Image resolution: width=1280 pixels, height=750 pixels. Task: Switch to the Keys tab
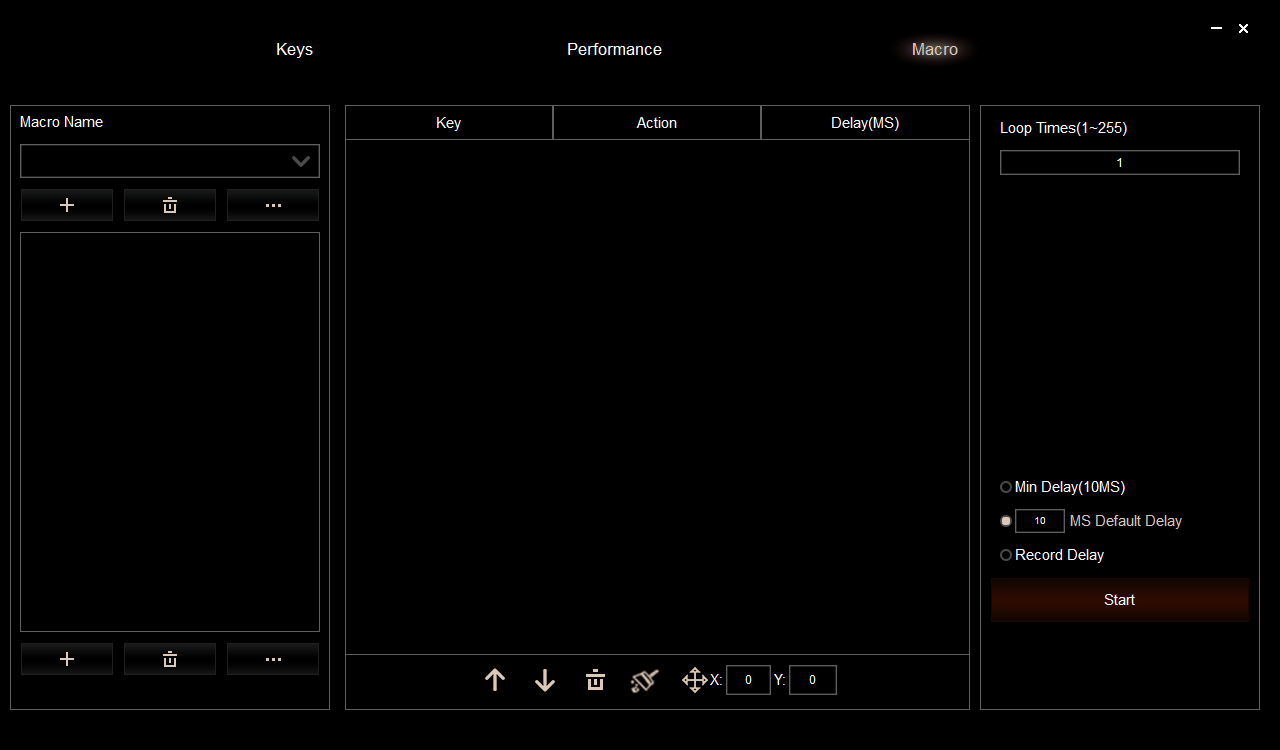pyautogui.click(x=294, y=49)
